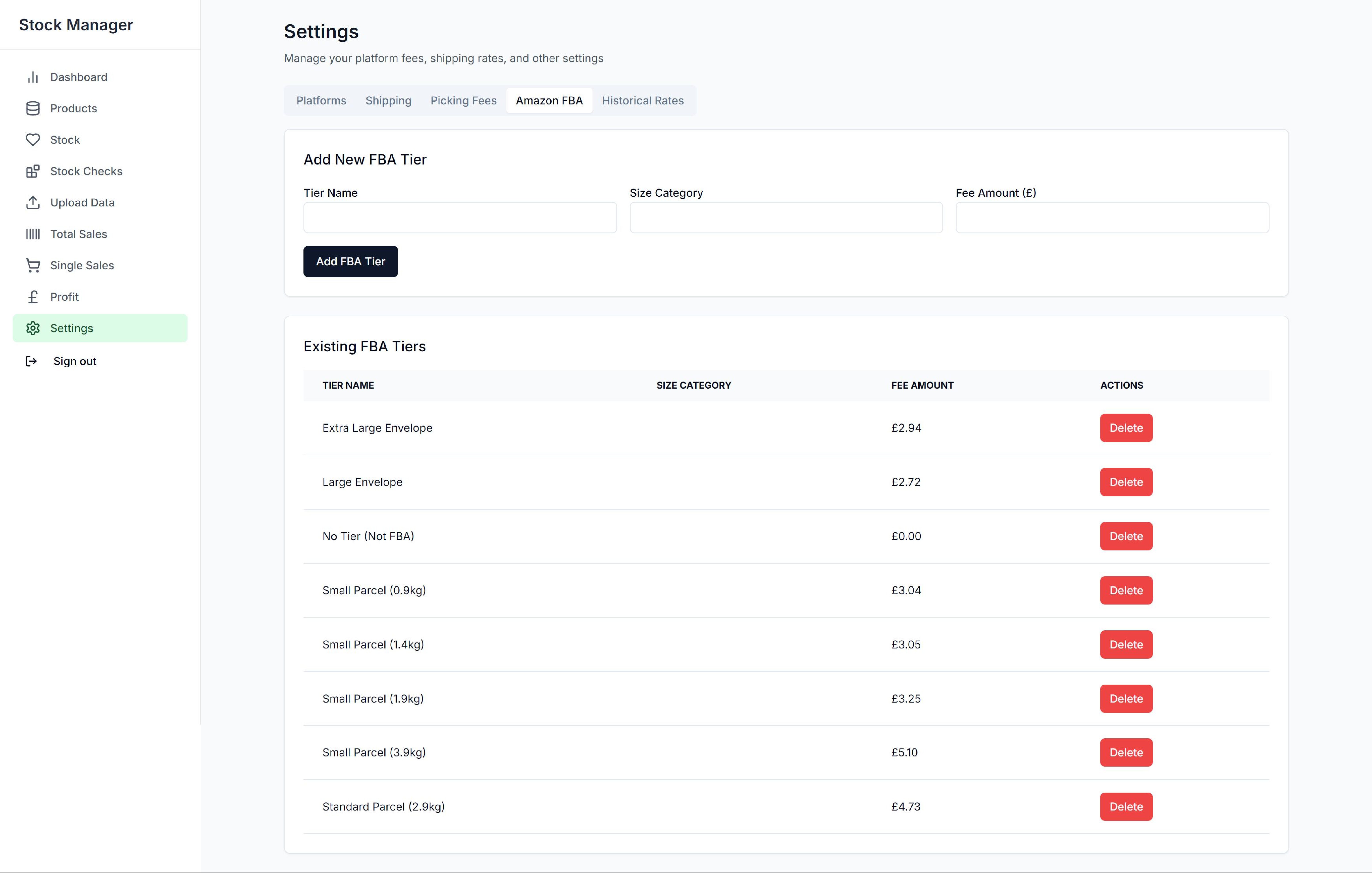Click the Upload Data arrow icon
The height and width of the screenshot is (873, 1372).
33,202
